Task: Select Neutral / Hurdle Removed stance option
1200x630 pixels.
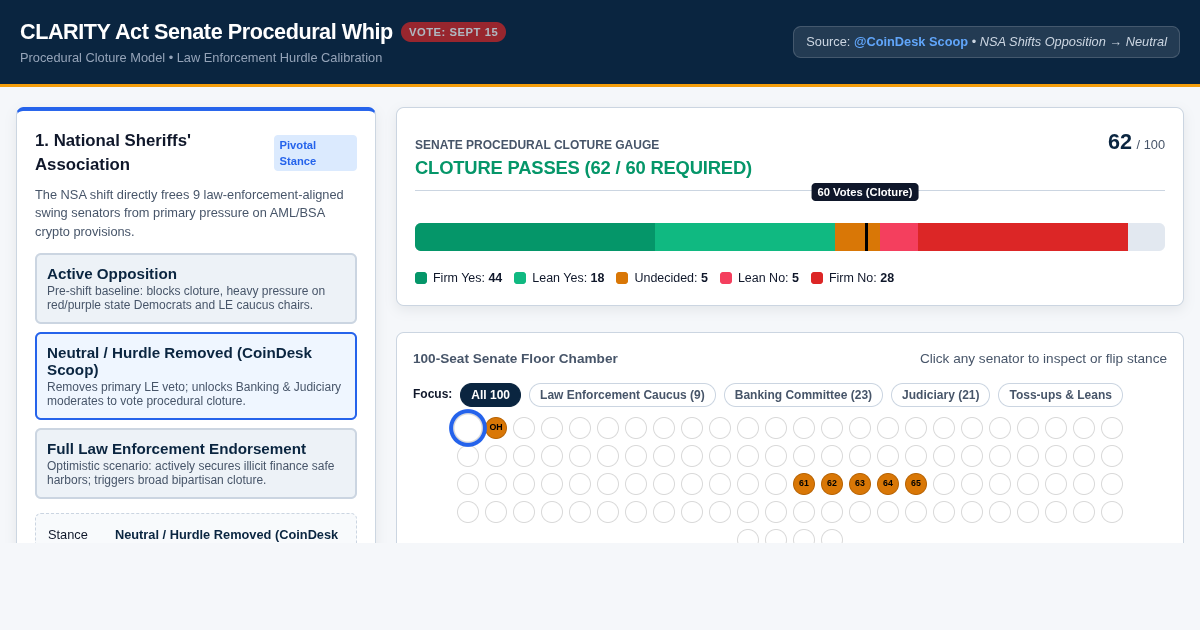Action: (196, 376)
